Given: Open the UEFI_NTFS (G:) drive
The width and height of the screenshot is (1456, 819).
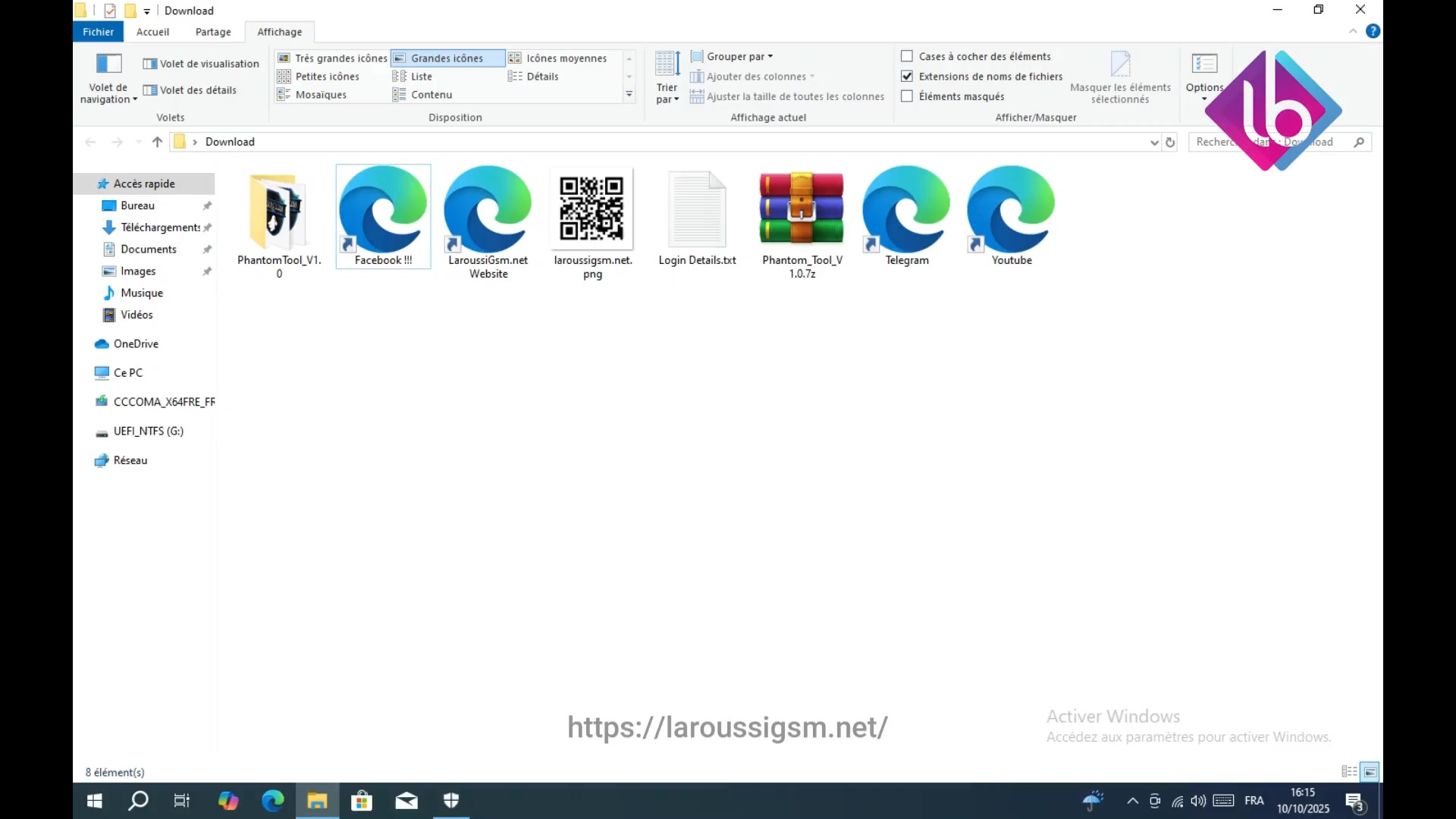Looking at the screenshot, I should [149, 431].
